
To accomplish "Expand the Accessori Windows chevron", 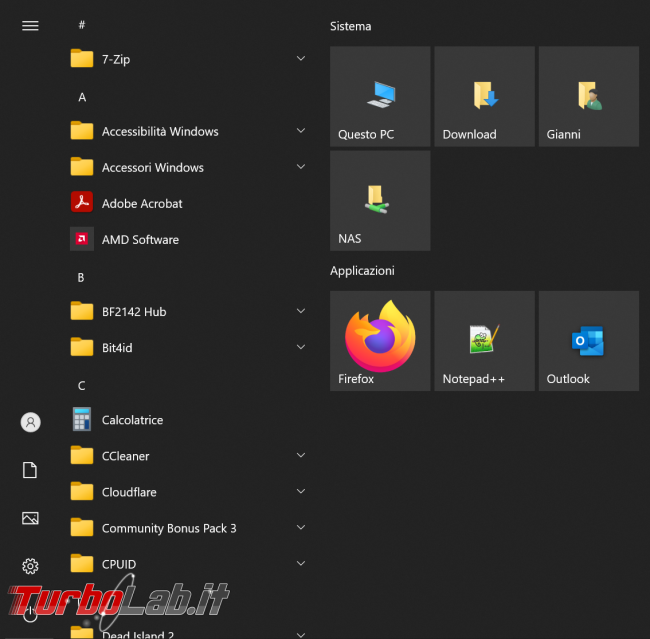I will pyautogui.click(x=301, y=167).
